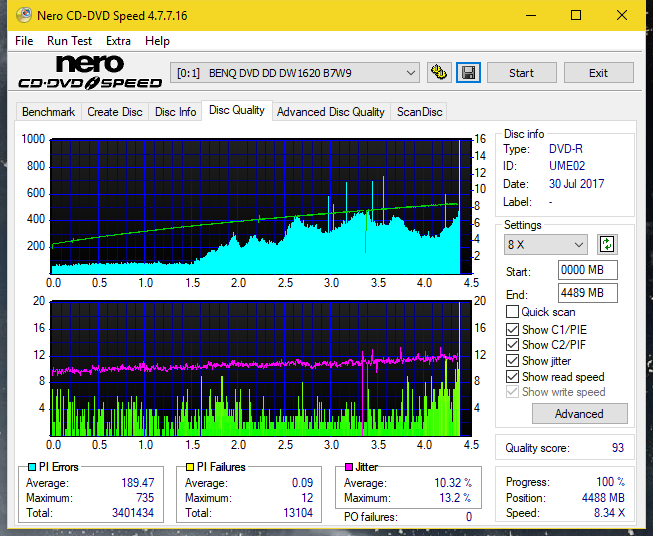Expand the 8 X speed dropdown
The width and height of the screenshot is (653, 536).
545,244
